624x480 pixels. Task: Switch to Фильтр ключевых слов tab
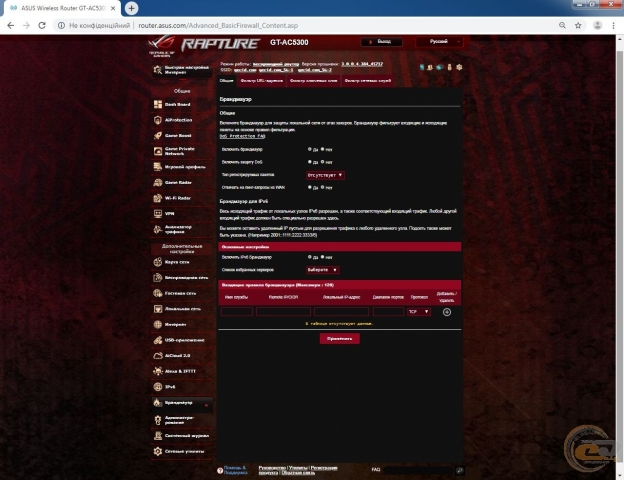(314, 81)
